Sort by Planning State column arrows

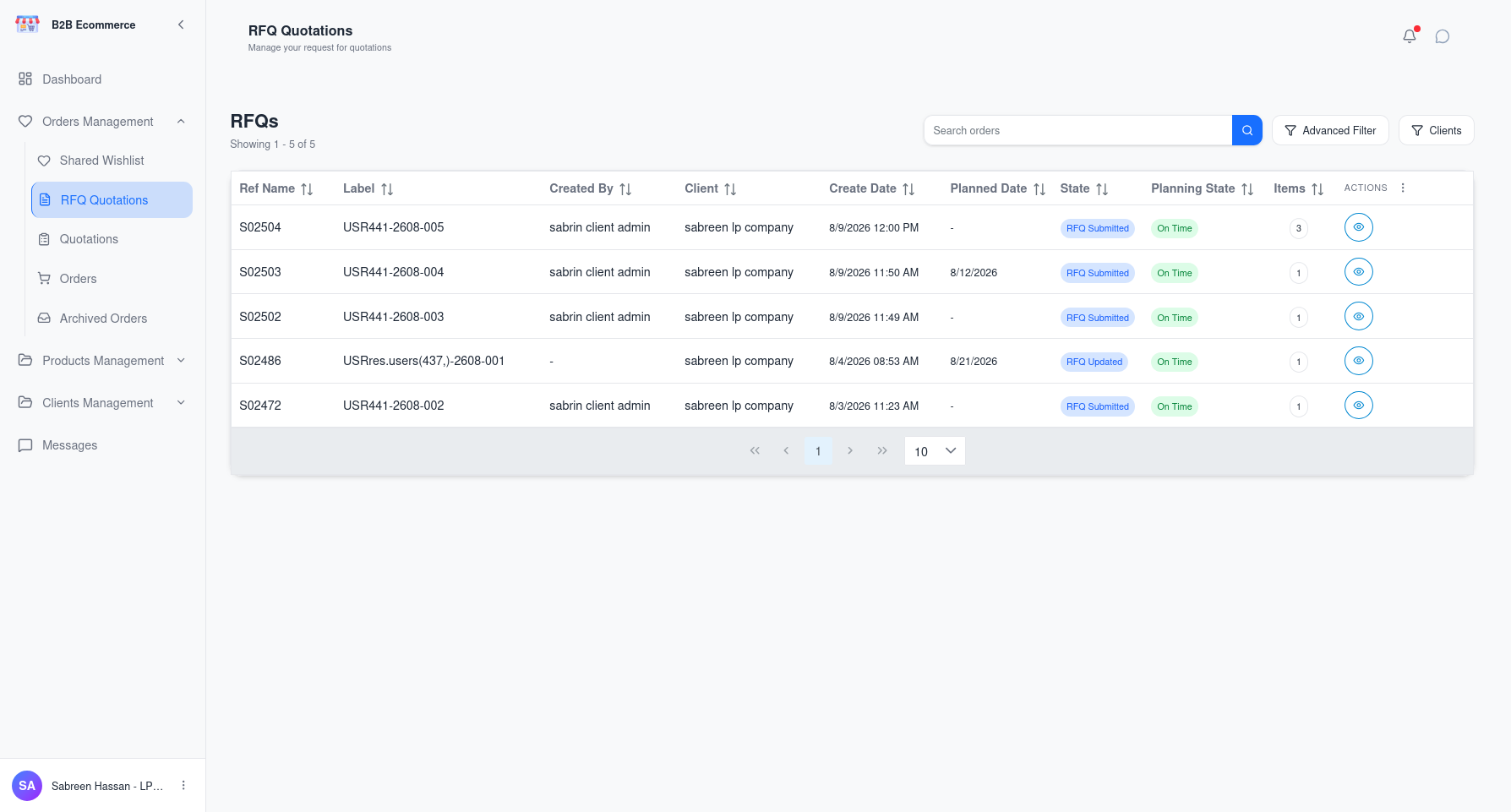tap(1247, 189)
